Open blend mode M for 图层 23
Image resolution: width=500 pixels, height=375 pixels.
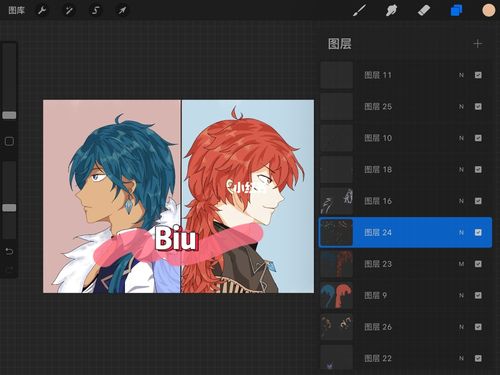461,264
